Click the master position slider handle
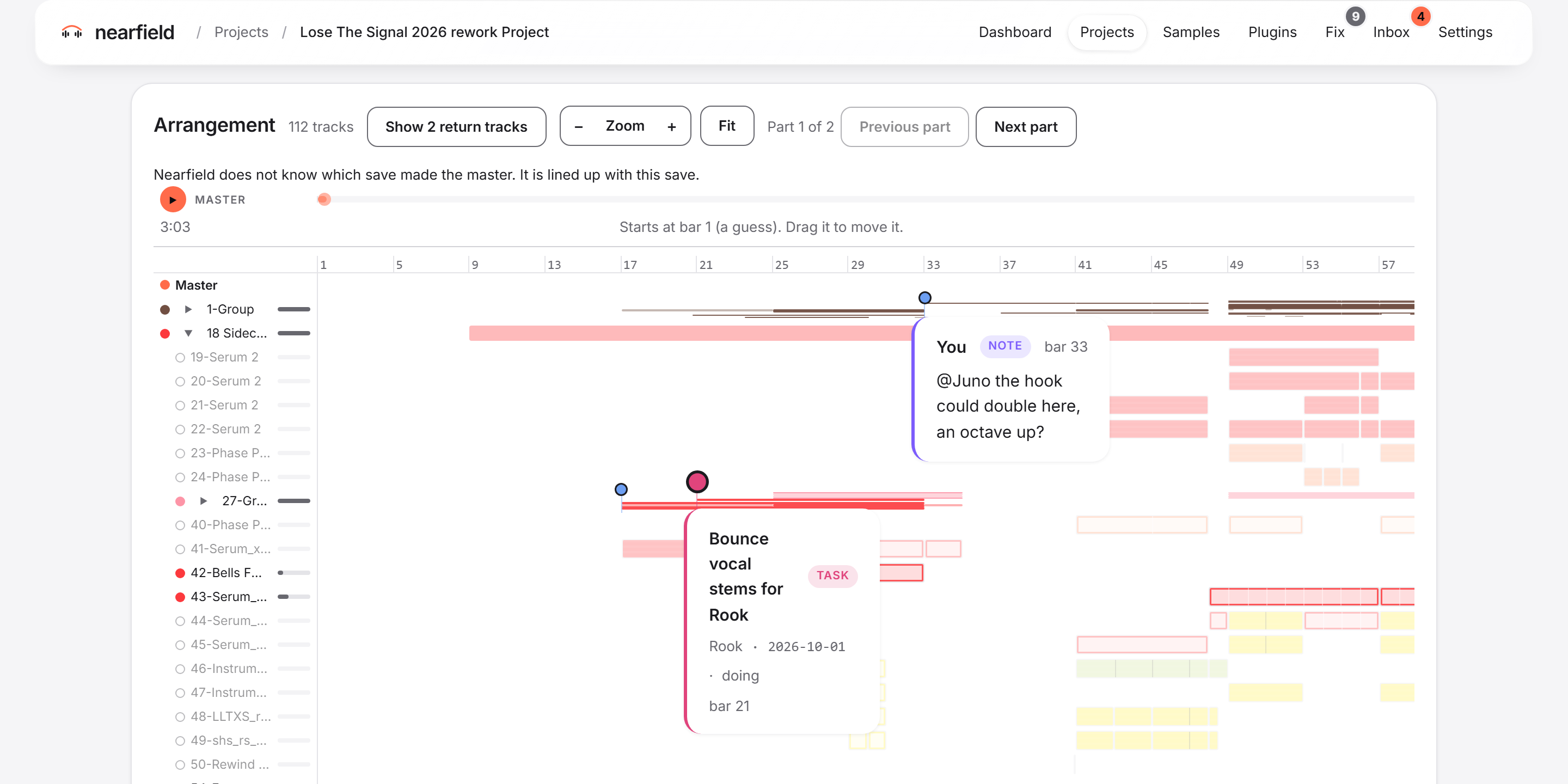1568x784 pixels. (324, 200)
